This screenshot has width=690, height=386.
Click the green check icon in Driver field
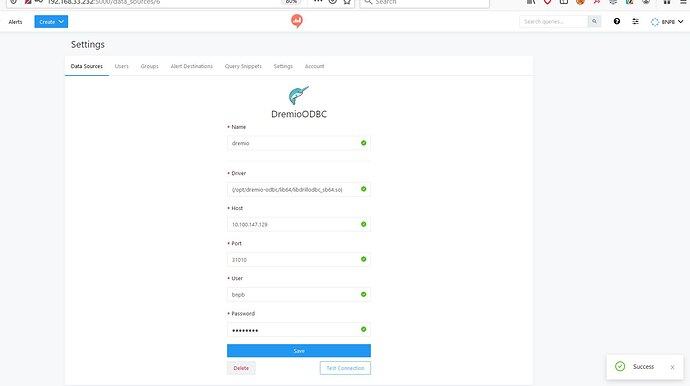(x=363, y=189)
